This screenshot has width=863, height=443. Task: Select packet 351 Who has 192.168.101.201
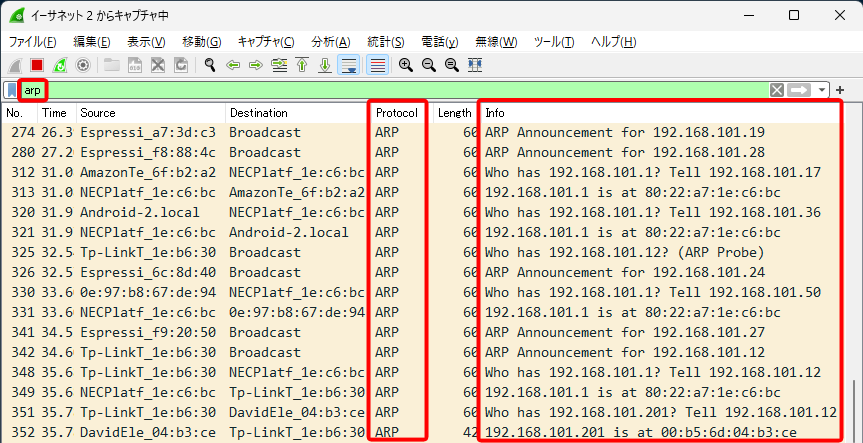[x=422, y=413]
